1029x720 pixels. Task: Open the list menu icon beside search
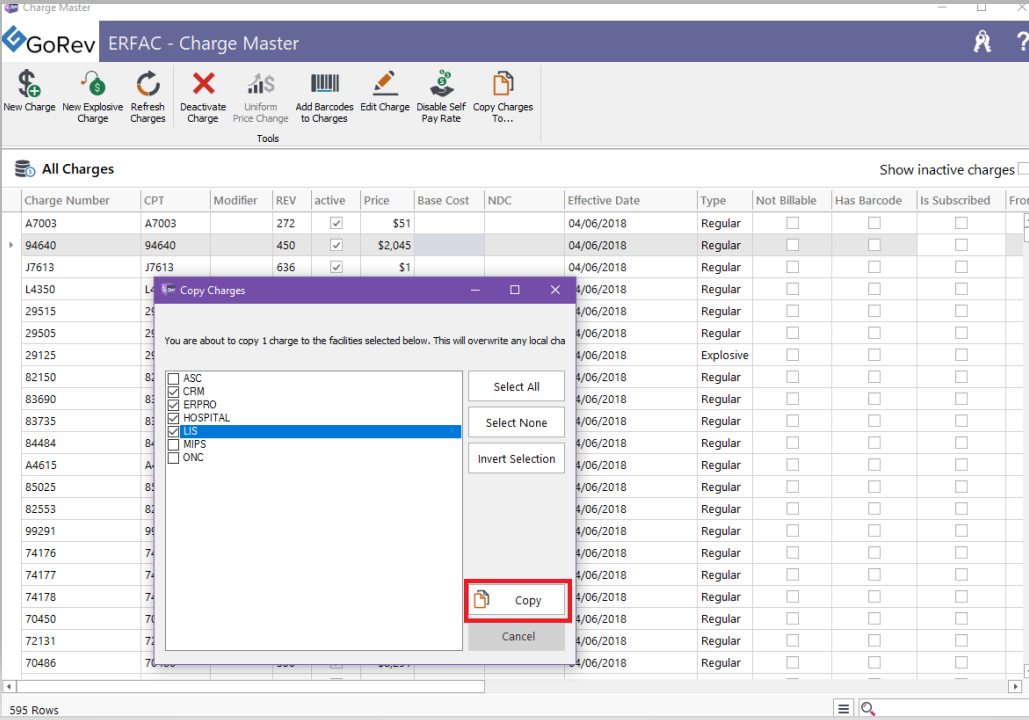844,709
